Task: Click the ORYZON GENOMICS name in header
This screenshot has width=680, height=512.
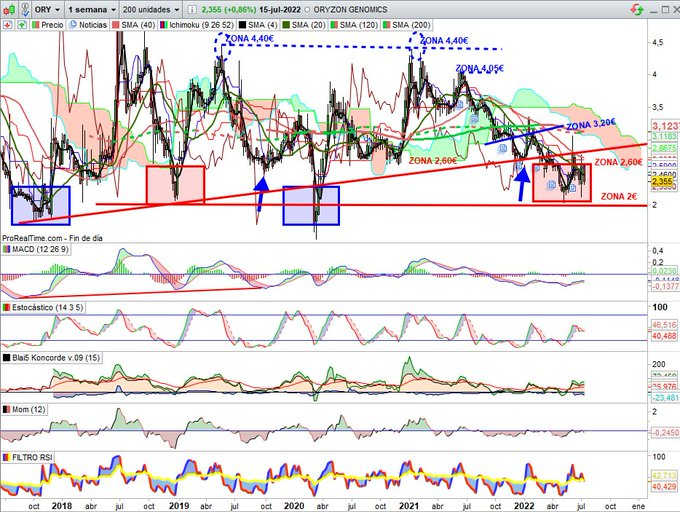Action: tap(350, 9)
